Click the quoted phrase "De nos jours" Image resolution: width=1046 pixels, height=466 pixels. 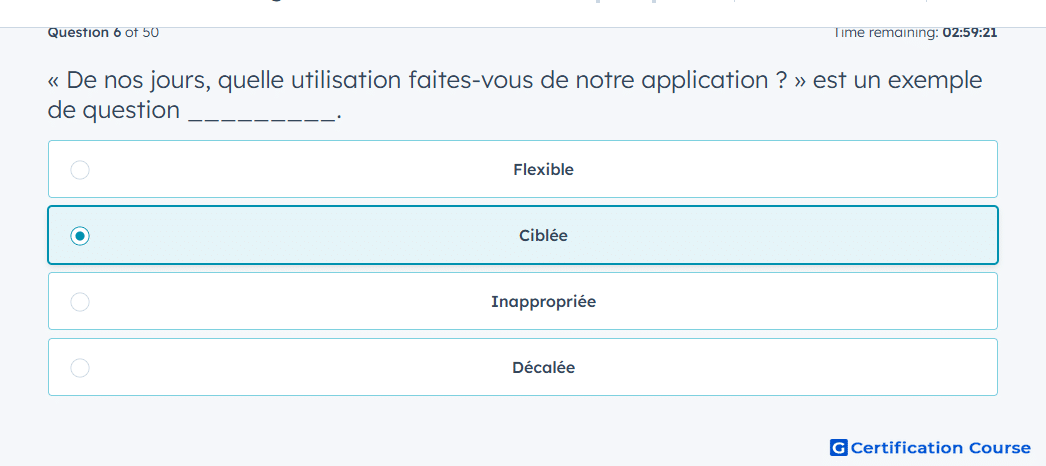pyautogui.click(x=139, y=81)
